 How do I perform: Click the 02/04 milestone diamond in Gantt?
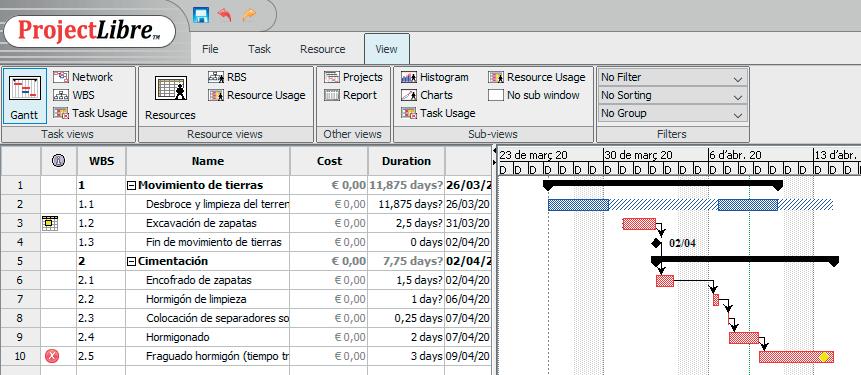coord(656,243)
